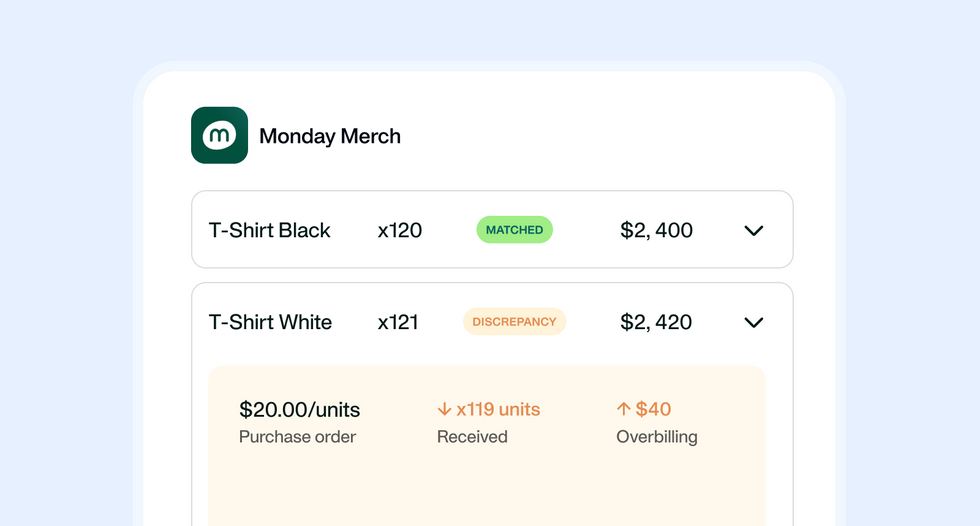This screenshot has width=980, height=526.
Task: Select the T-Shirt Black item name
Action: click(x=270, y=230)
